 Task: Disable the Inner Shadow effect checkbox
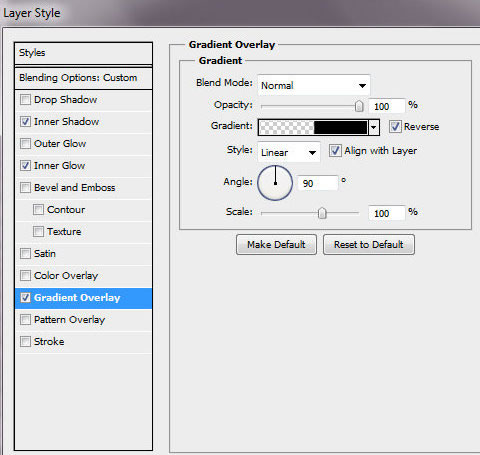pos(25,122)
